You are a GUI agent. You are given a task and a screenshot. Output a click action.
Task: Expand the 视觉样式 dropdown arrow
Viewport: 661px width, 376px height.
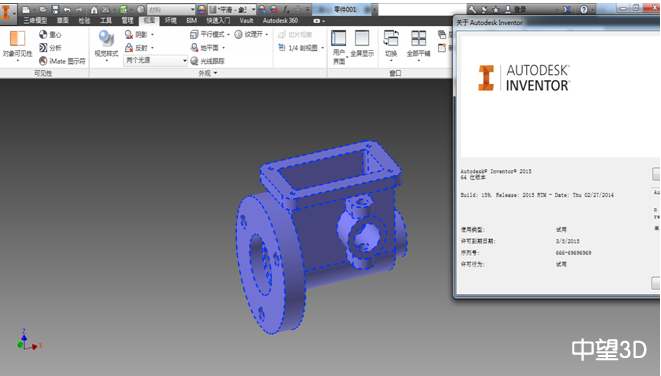pos(106,61)
